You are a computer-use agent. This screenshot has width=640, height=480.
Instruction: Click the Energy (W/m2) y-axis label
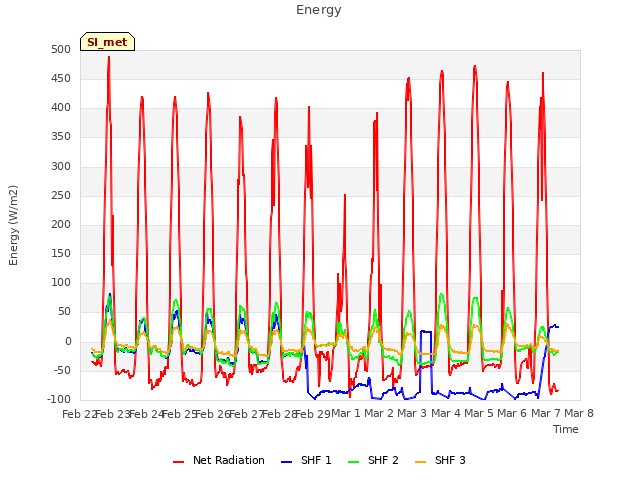[13, 225]
